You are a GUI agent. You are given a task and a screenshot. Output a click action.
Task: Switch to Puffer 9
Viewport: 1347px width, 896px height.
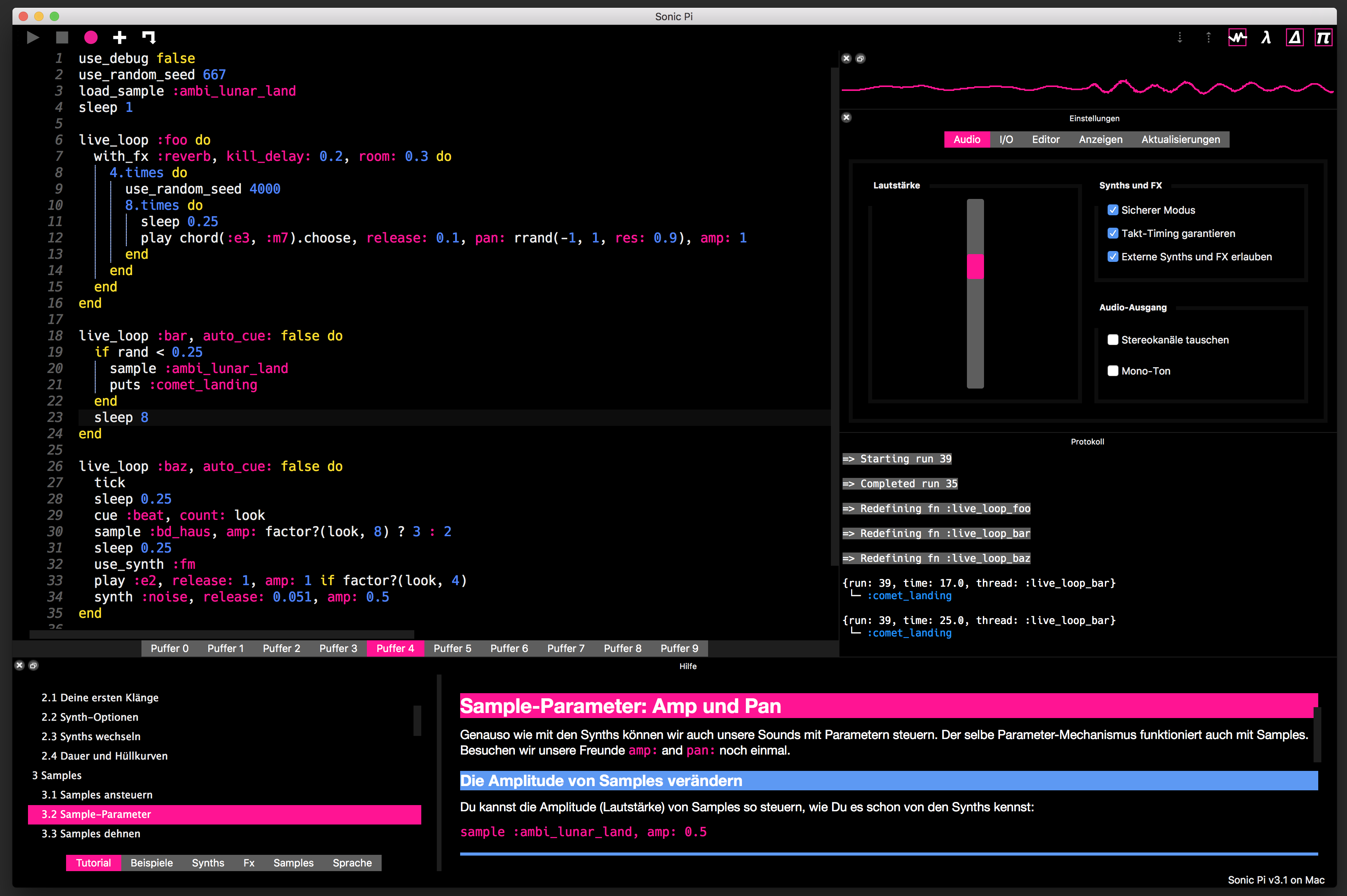click(x=679, y=648)
